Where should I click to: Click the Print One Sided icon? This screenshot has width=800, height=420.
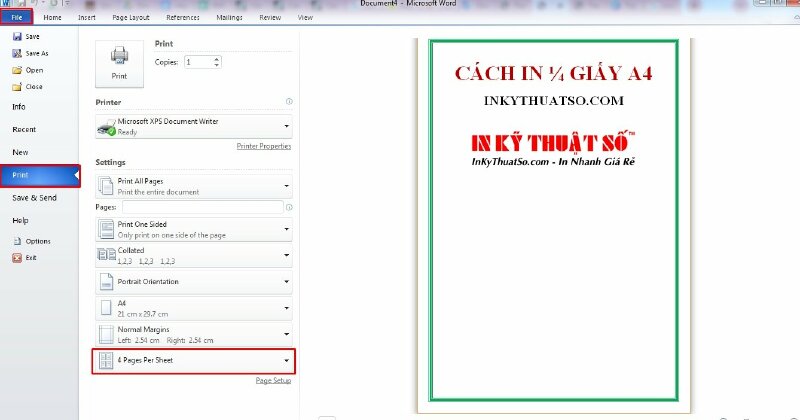coord(106,230)
